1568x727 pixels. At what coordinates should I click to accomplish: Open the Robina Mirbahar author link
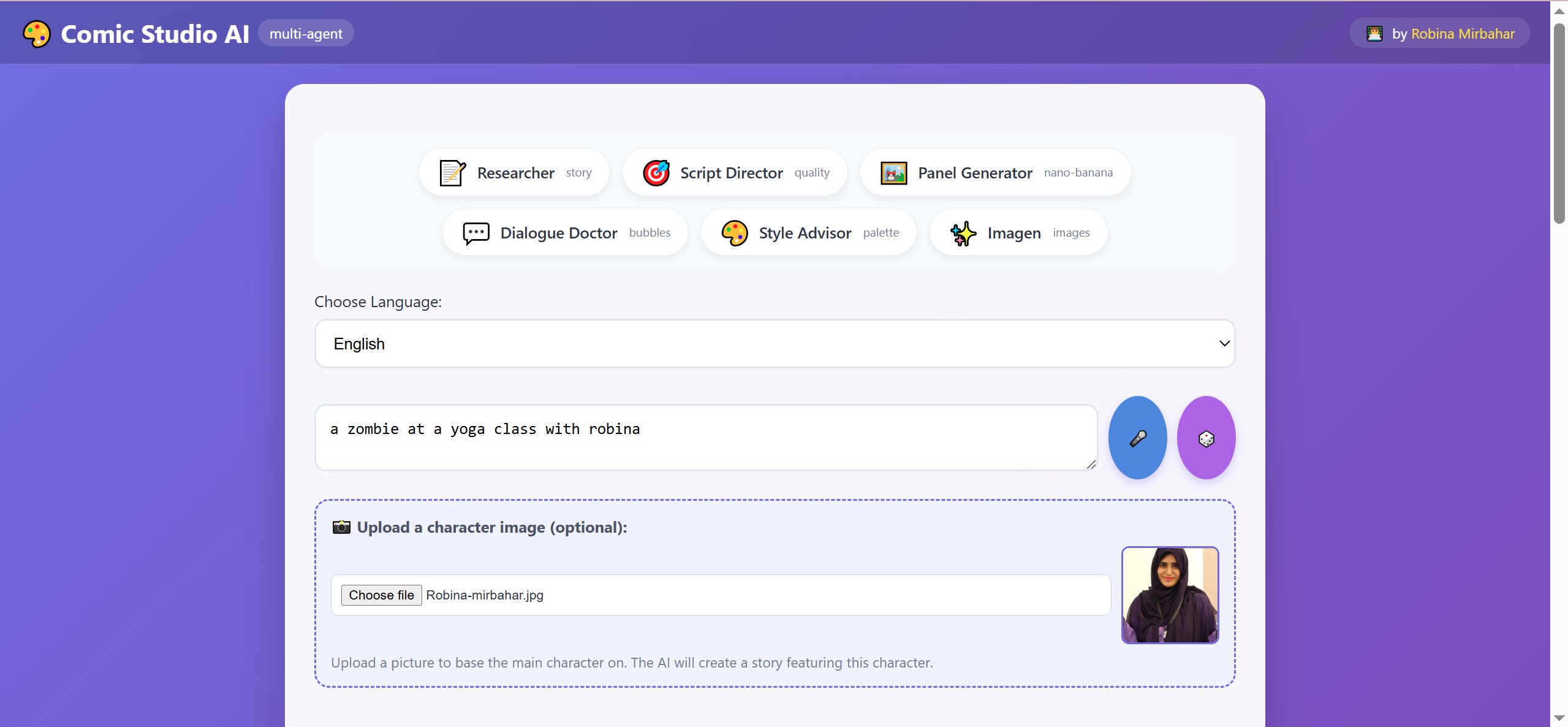click(1462, 34)
